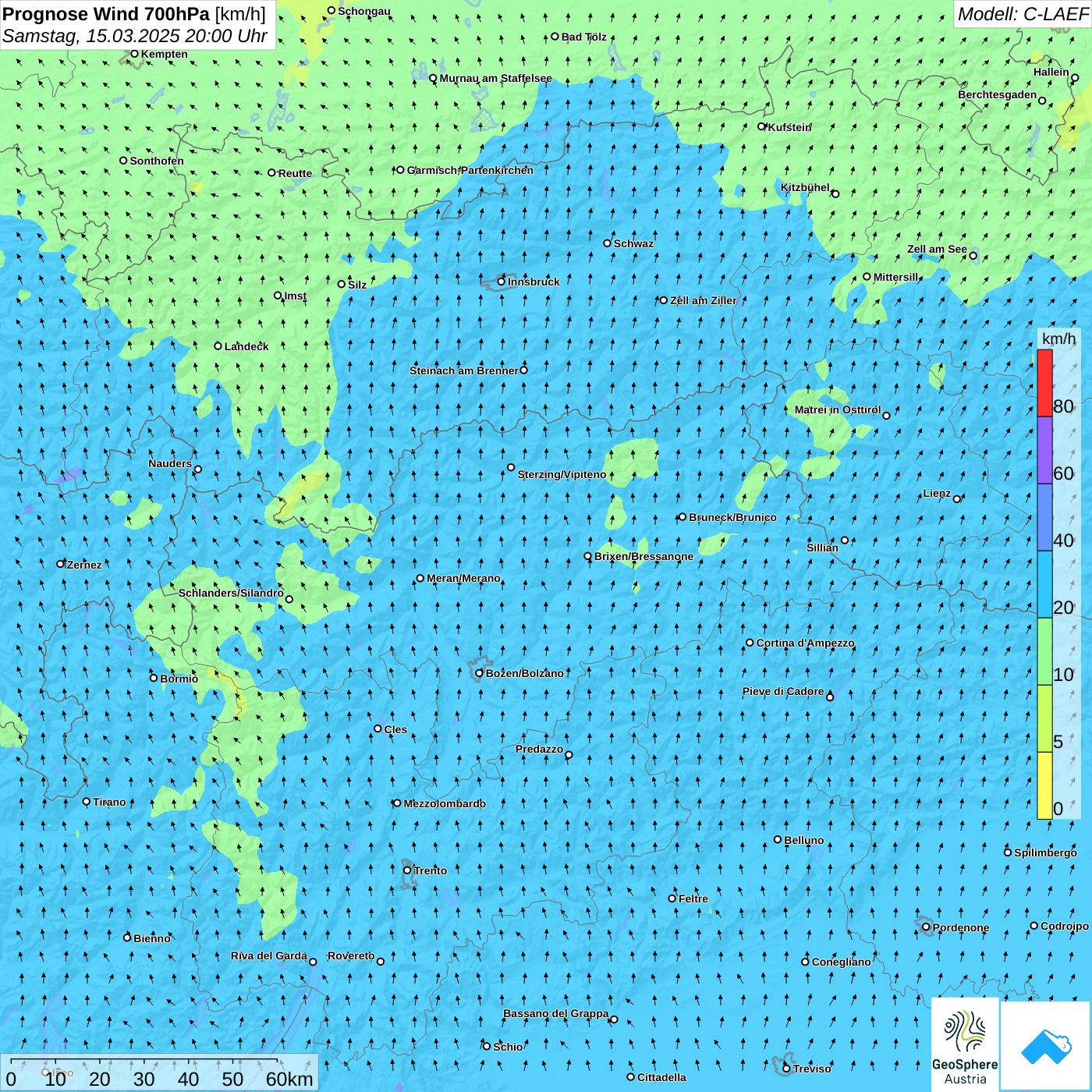Click the Matrei in Osttirol label
This screenshot has width=1092, height=1092.
tap(837, 409)
